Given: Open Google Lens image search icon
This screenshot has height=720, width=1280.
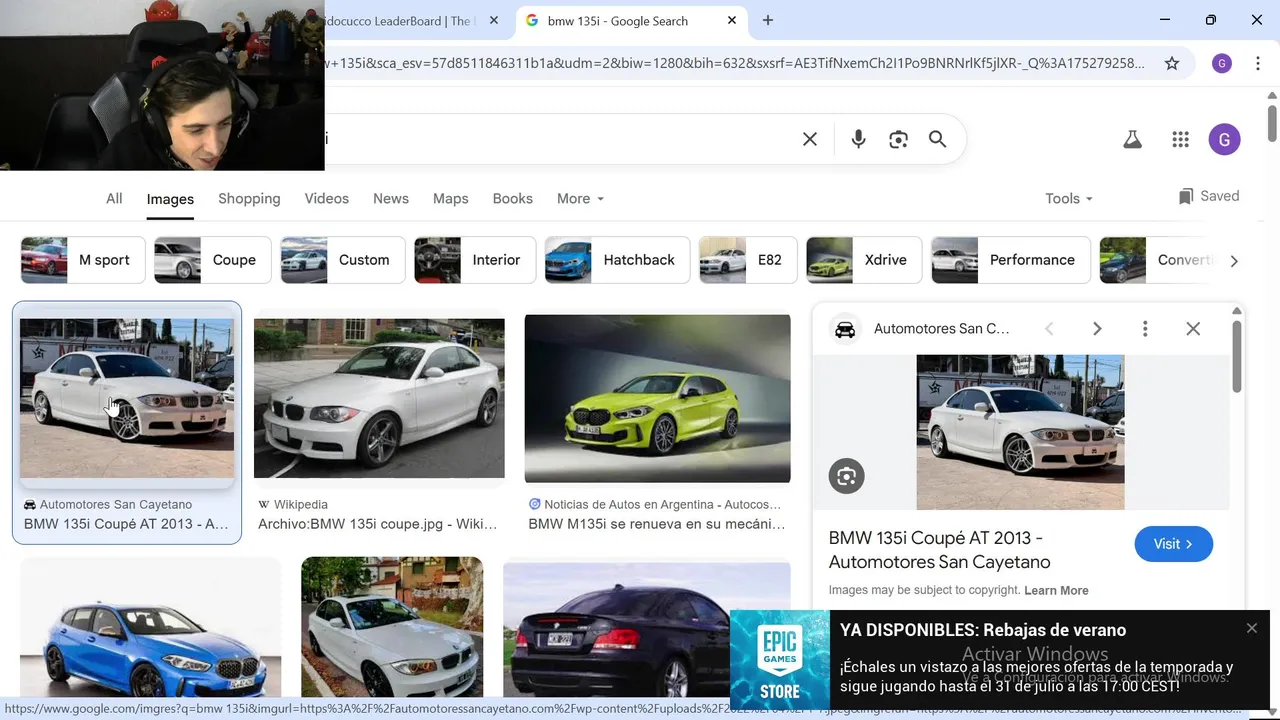Looking at the screenshot, I should pos(898,139).
